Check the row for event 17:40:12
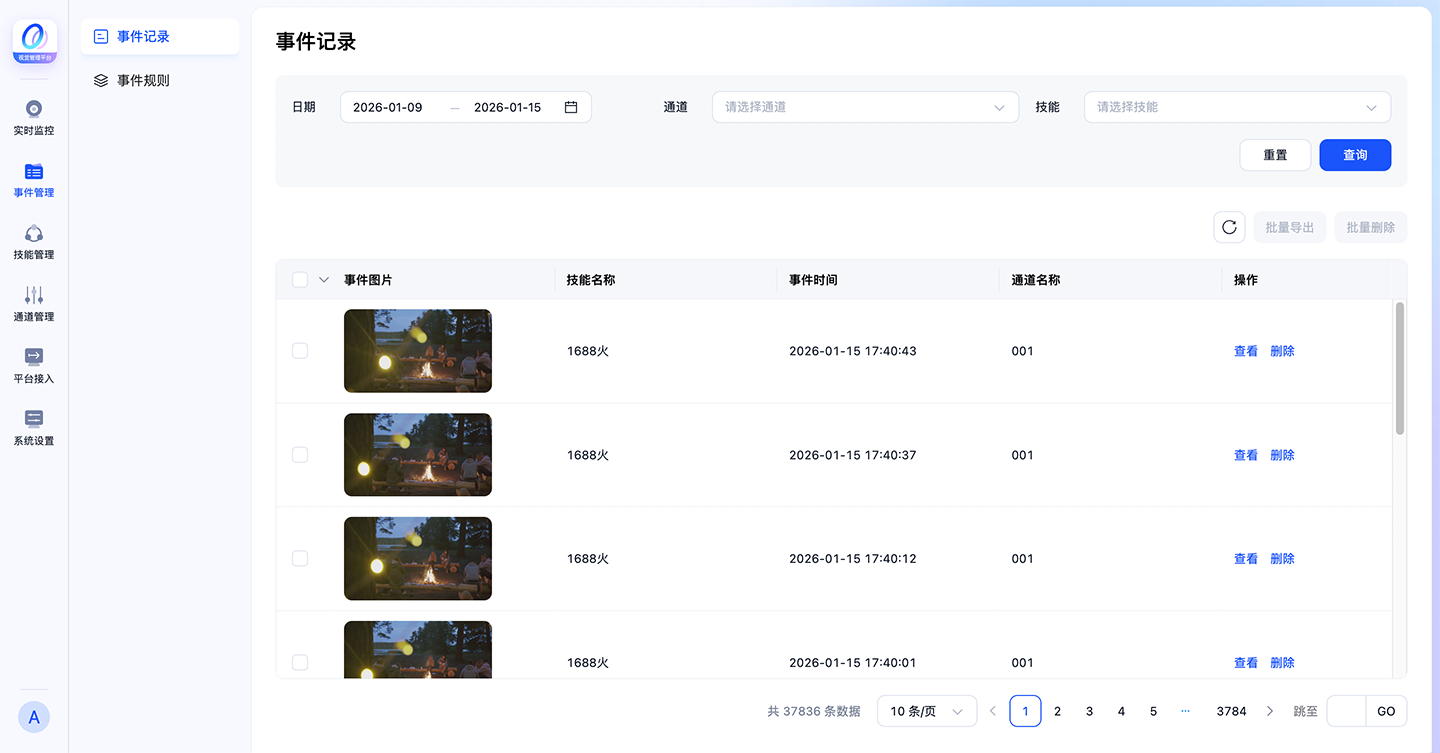 pos(300,559)
